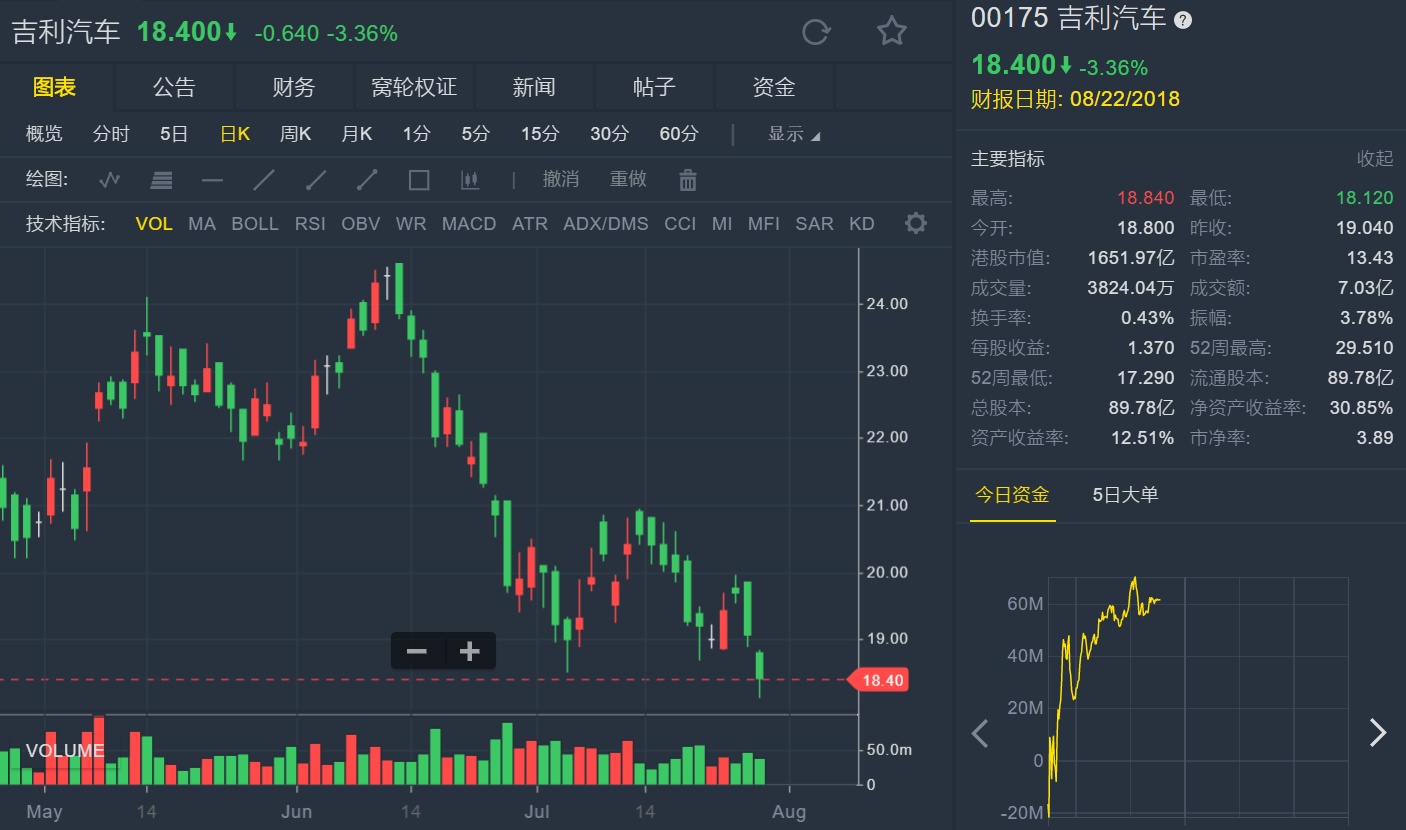Toggle the MACD indicator

point(469,224)
